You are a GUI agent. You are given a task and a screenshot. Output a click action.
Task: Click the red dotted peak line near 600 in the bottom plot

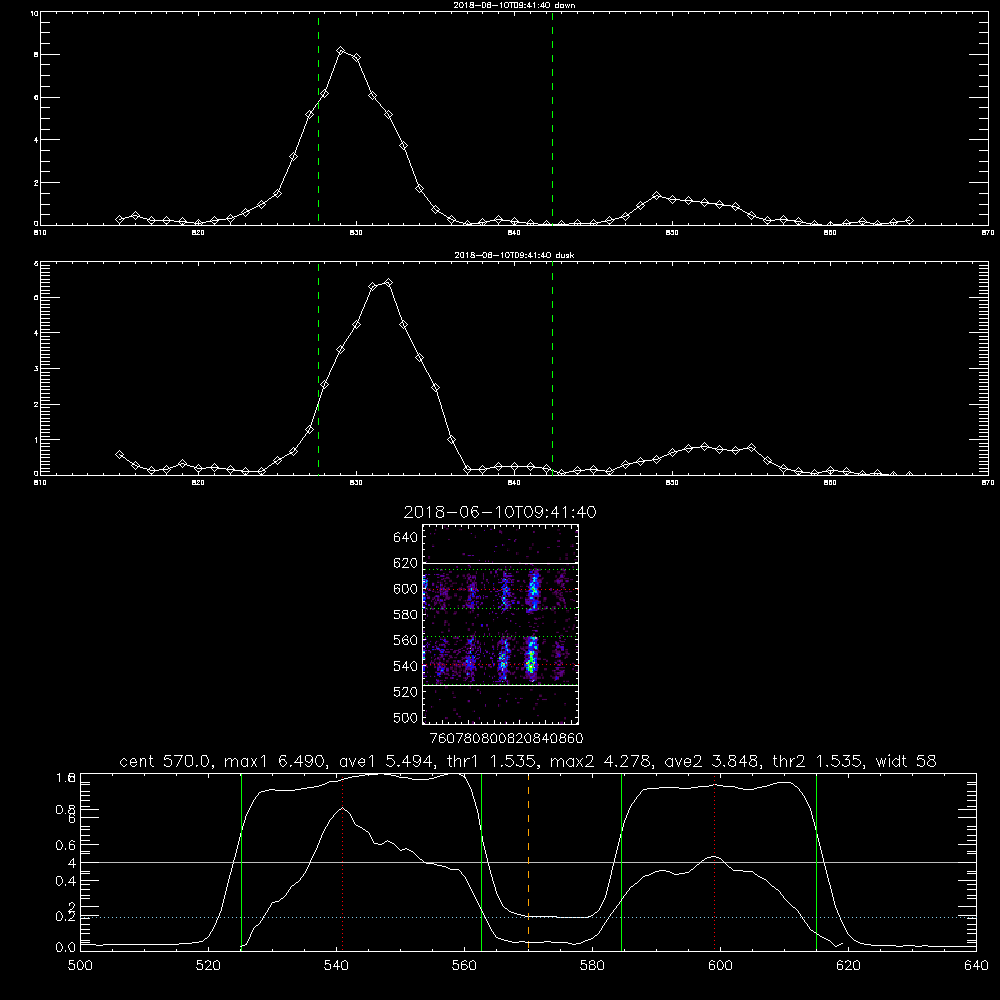click(714, 862)
